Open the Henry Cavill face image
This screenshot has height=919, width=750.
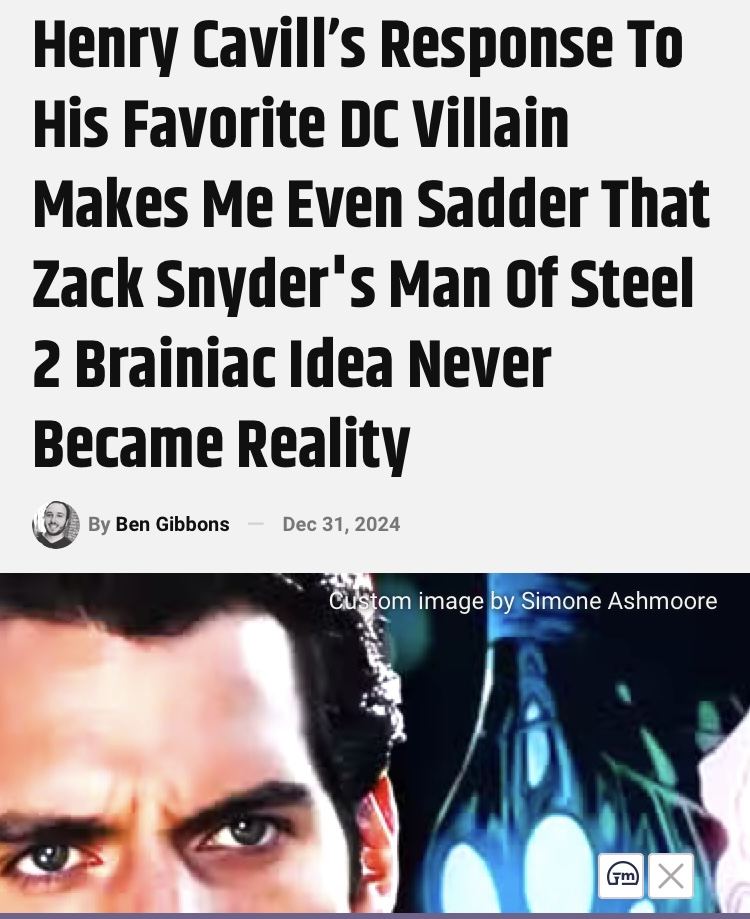tap(193, 744)
